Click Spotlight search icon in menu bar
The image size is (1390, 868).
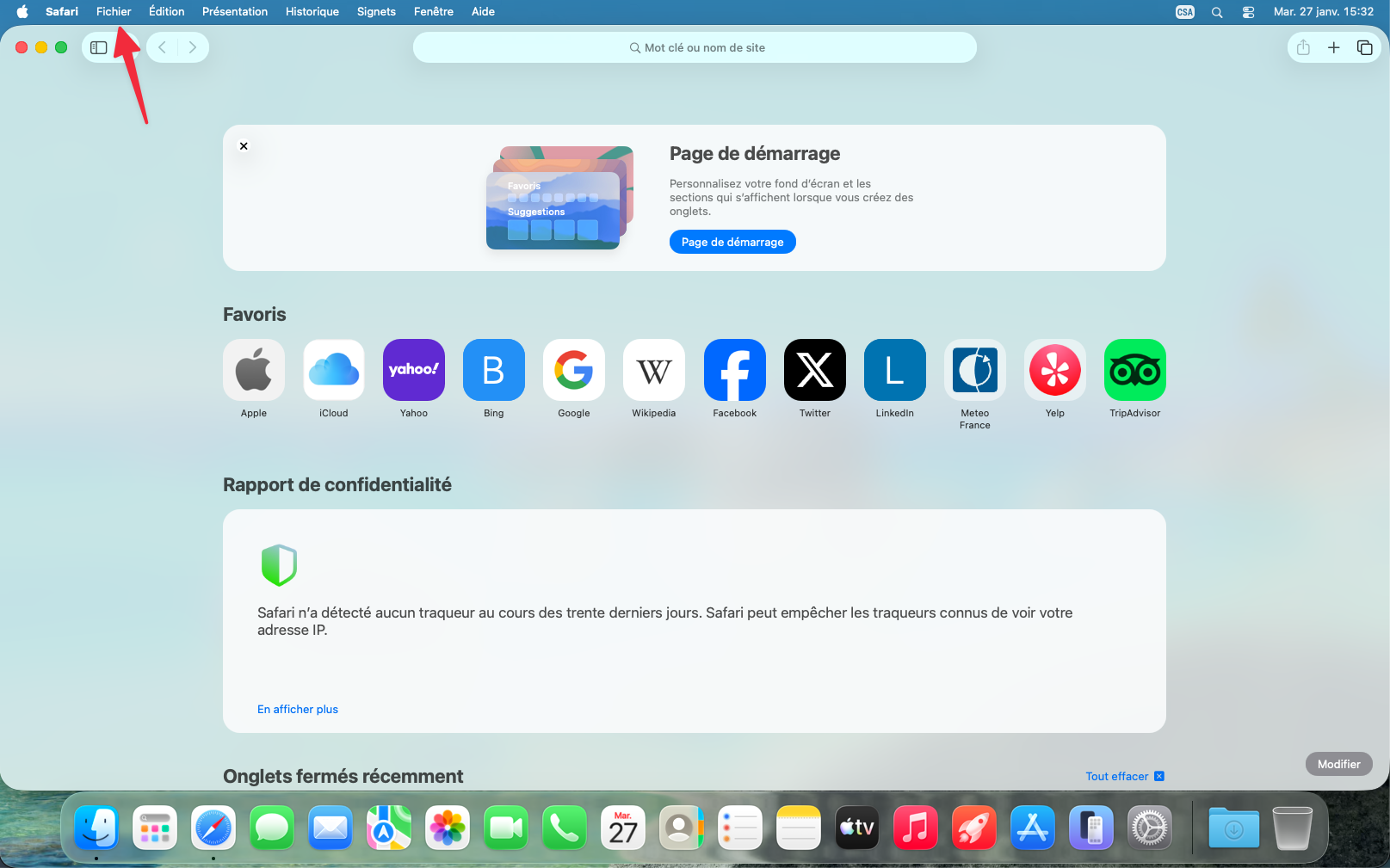pyautogui.click(x=1217, y=12)
